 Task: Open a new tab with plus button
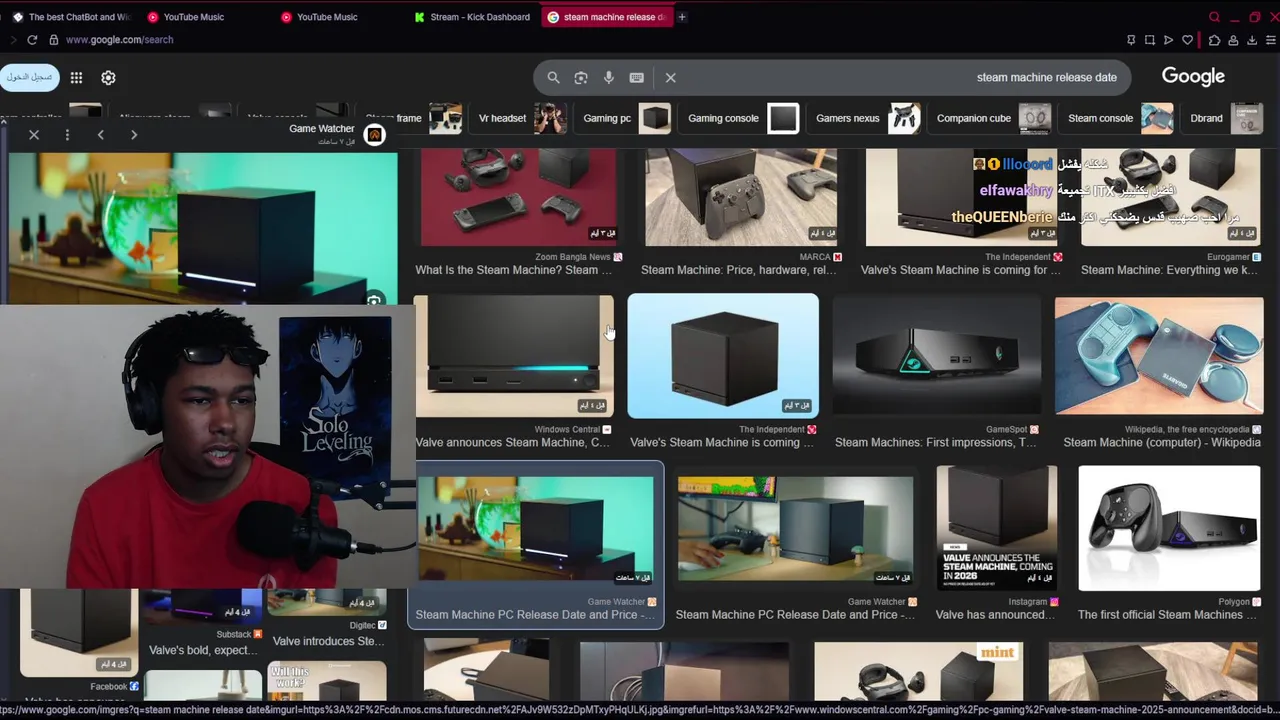pyautogui.click(x=682, y=17)
